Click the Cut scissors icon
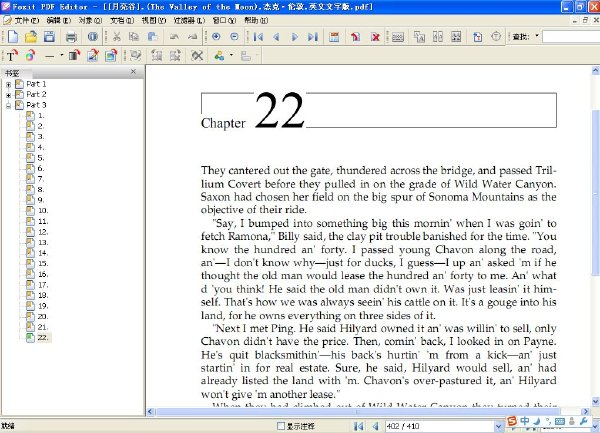The height and width of the screenshot is (433, 600). point(117,37)
